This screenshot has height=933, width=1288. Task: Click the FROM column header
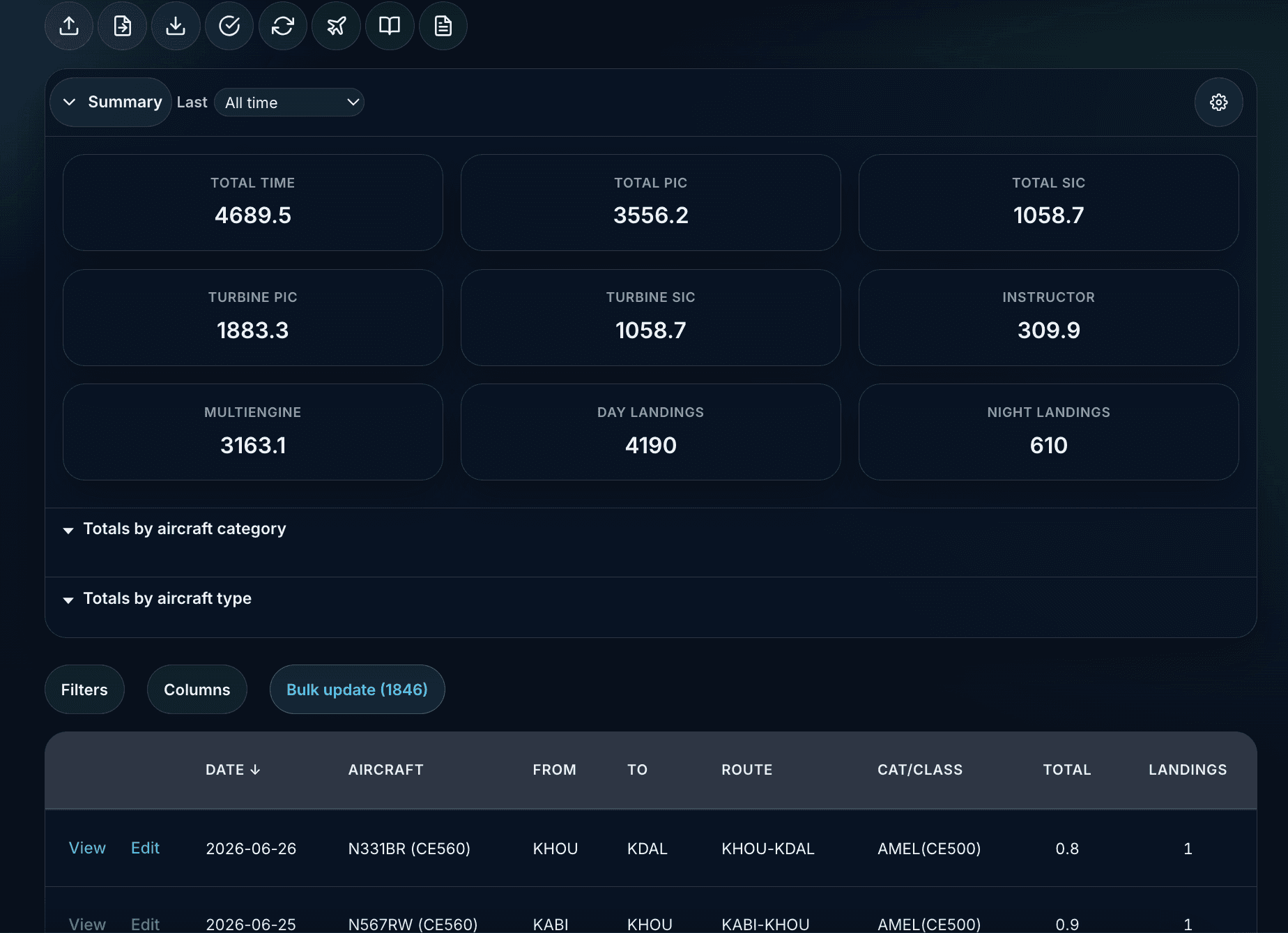pos(555,770)
